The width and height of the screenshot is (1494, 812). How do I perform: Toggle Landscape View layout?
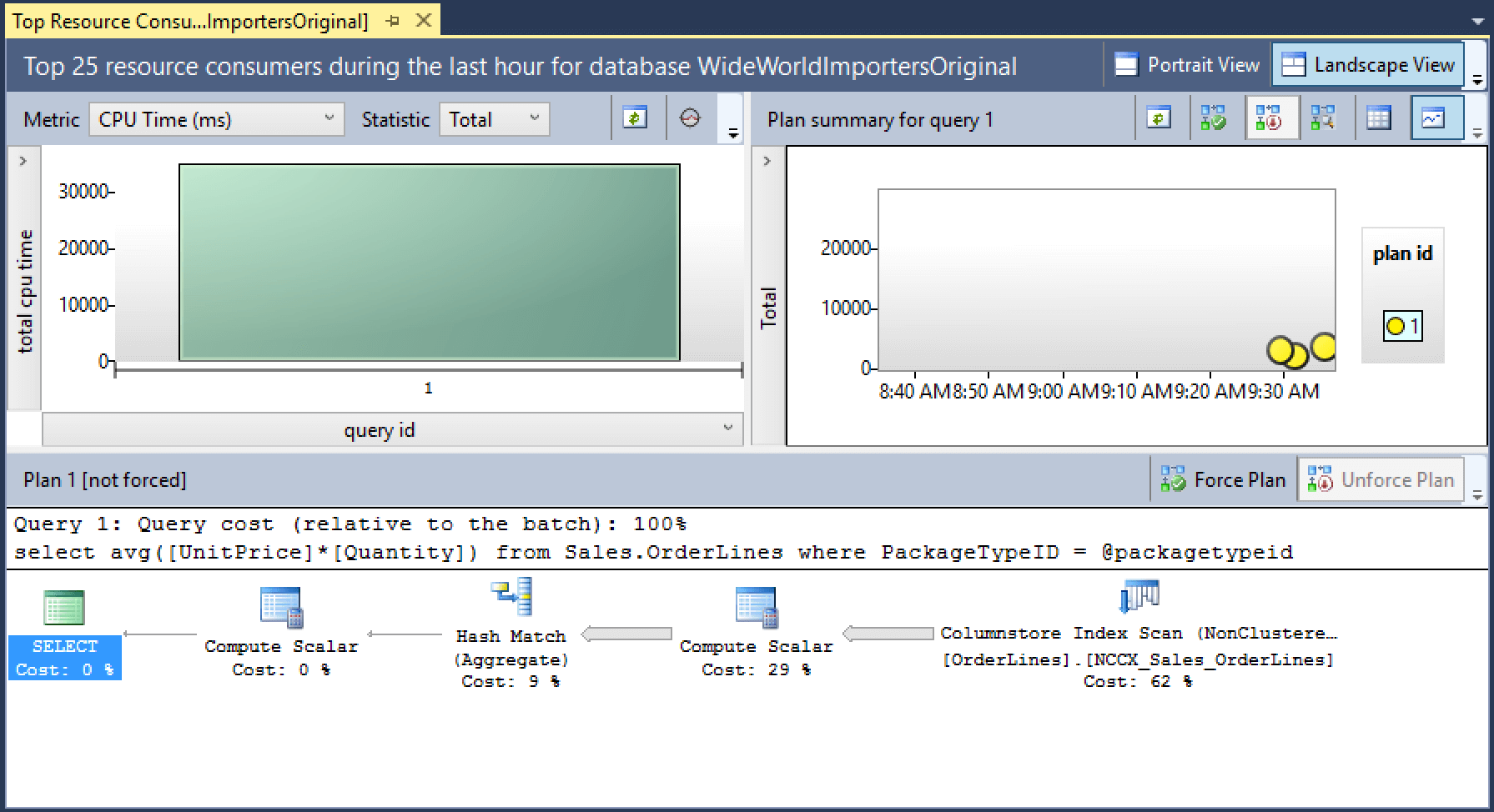1368,64
